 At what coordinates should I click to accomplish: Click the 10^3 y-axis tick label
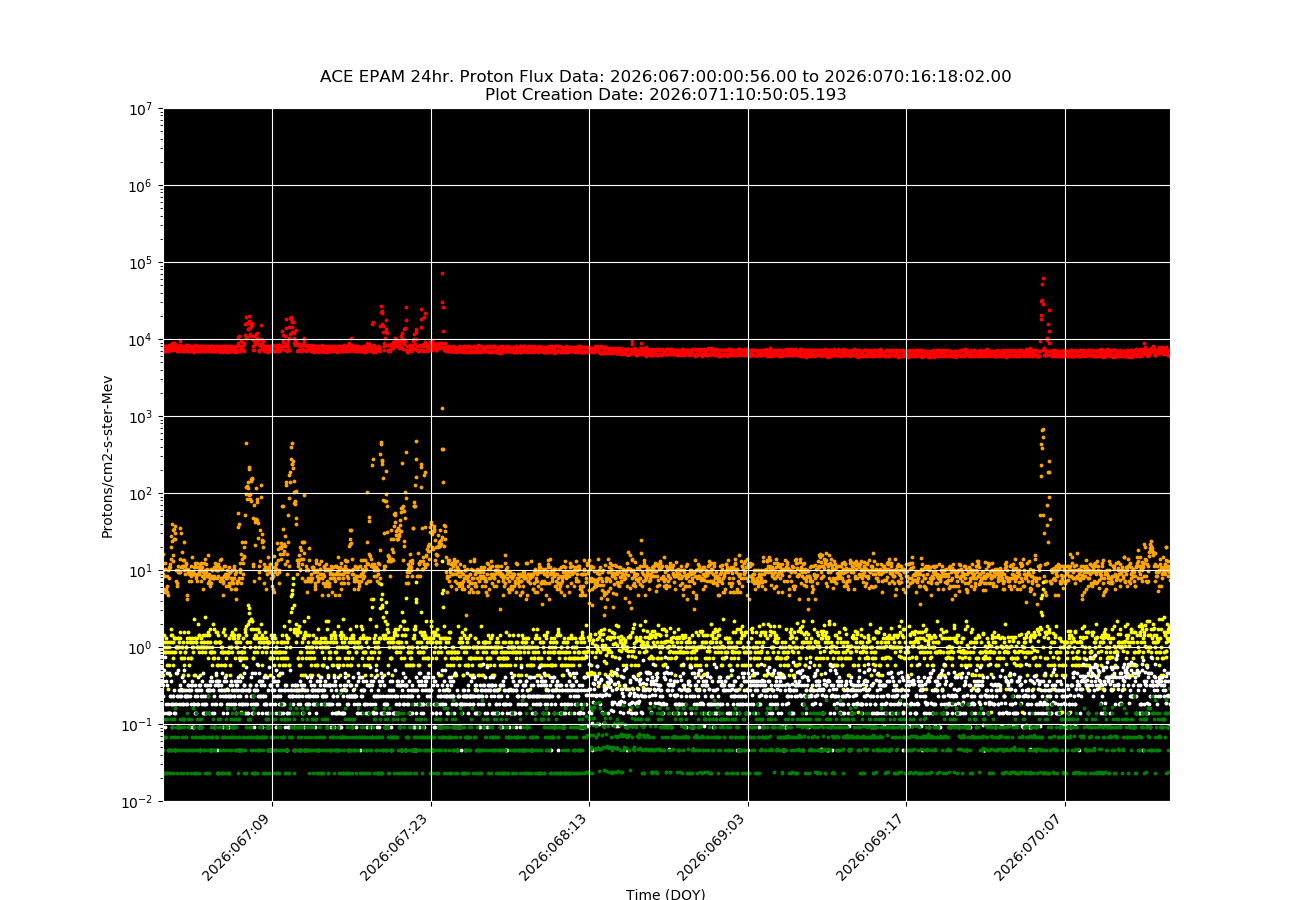pos(140,416)
